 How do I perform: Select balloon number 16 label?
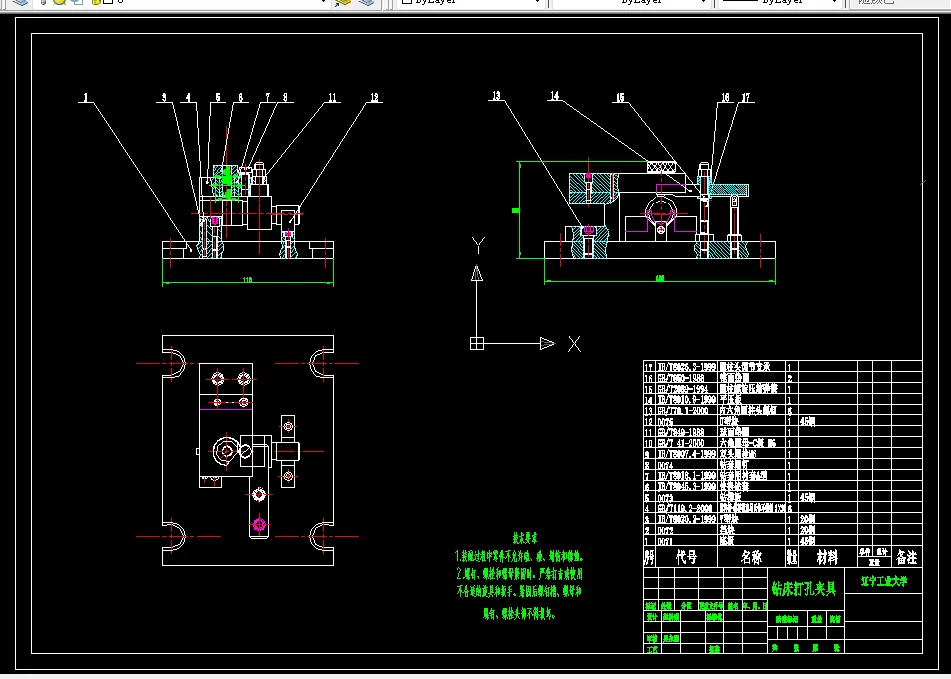coord(725,97)
